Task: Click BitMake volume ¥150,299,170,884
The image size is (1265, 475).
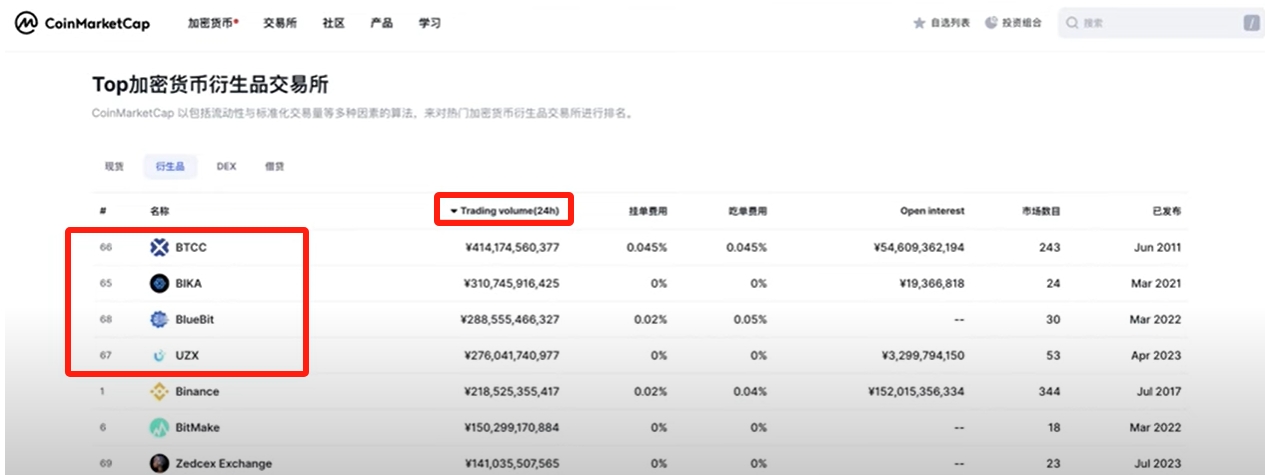Action: [x=512, y=427]
